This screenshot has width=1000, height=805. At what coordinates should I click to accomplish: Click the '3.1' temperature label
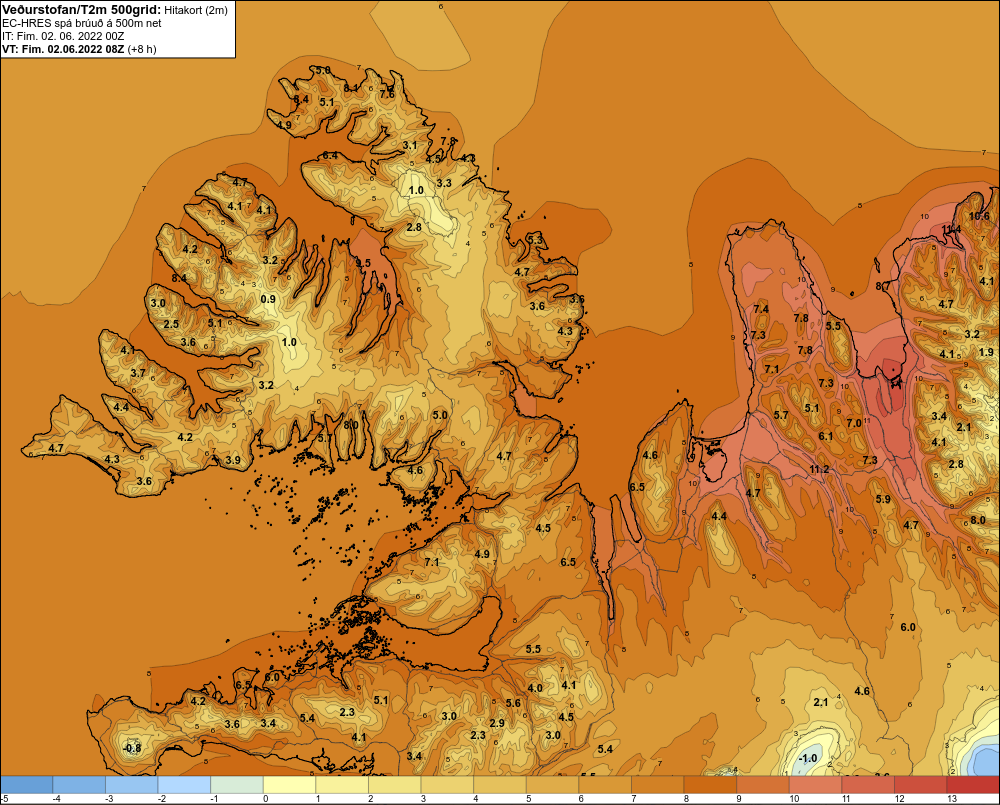(409, 145)
